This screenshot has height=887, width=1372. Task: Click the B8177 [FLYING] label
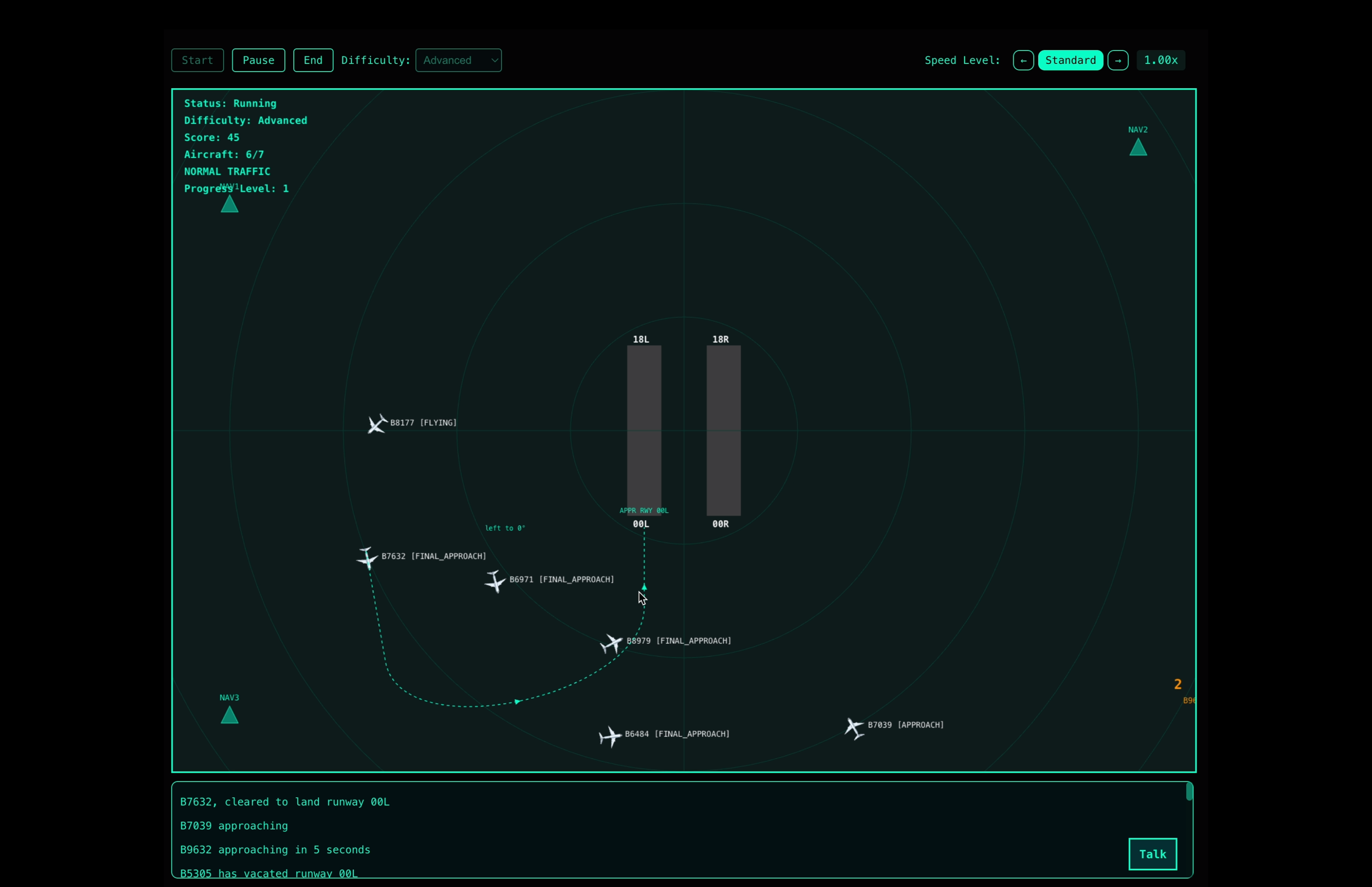pos(423,423)
